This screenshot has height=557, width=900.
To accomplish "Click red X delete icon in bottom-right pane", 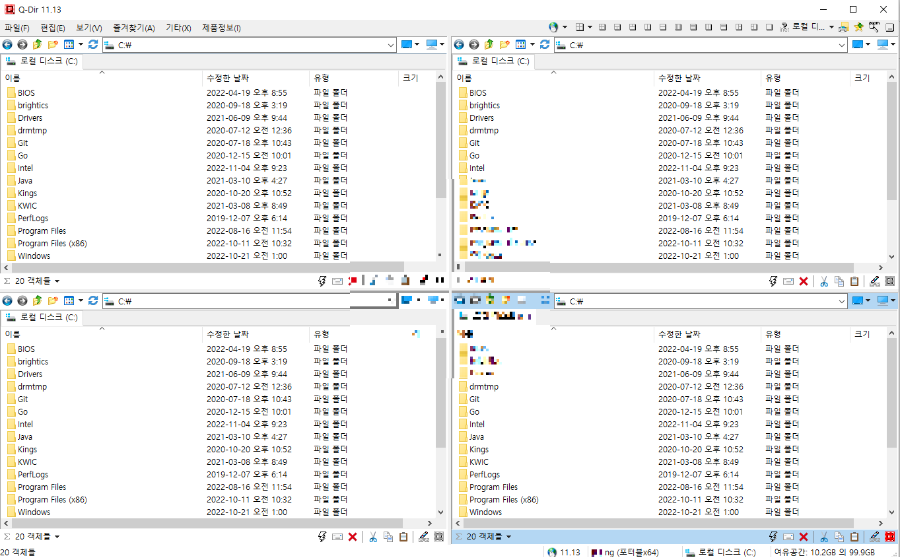I will (804, 537).
